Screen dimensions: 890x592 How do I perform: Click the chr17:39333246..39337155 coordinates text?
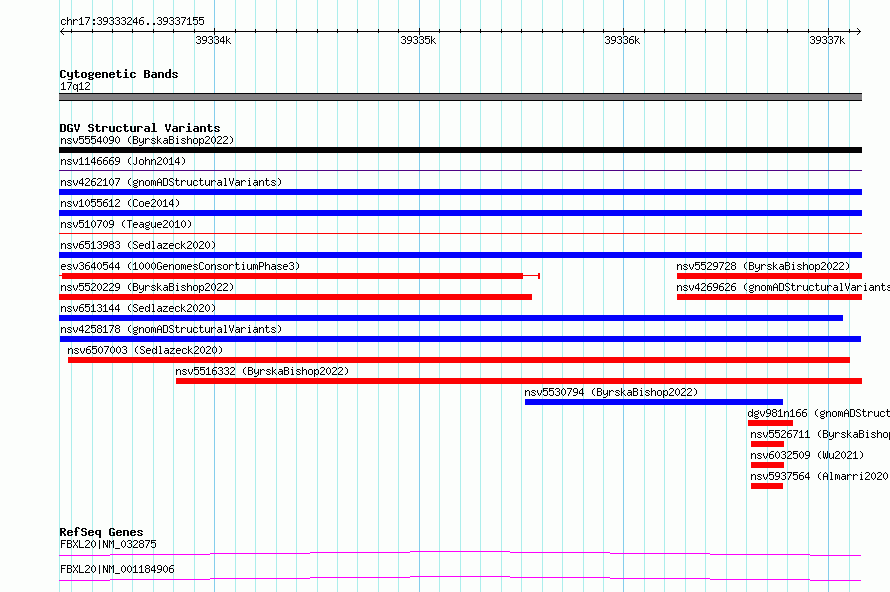pos(132,21)
